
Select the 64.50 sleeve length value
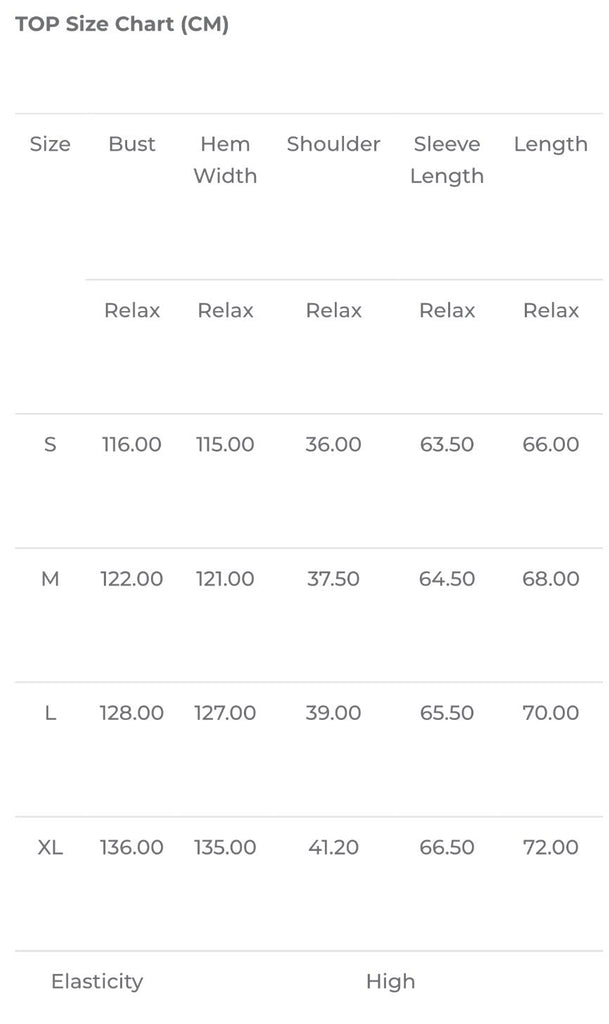(x=447, y=579)
